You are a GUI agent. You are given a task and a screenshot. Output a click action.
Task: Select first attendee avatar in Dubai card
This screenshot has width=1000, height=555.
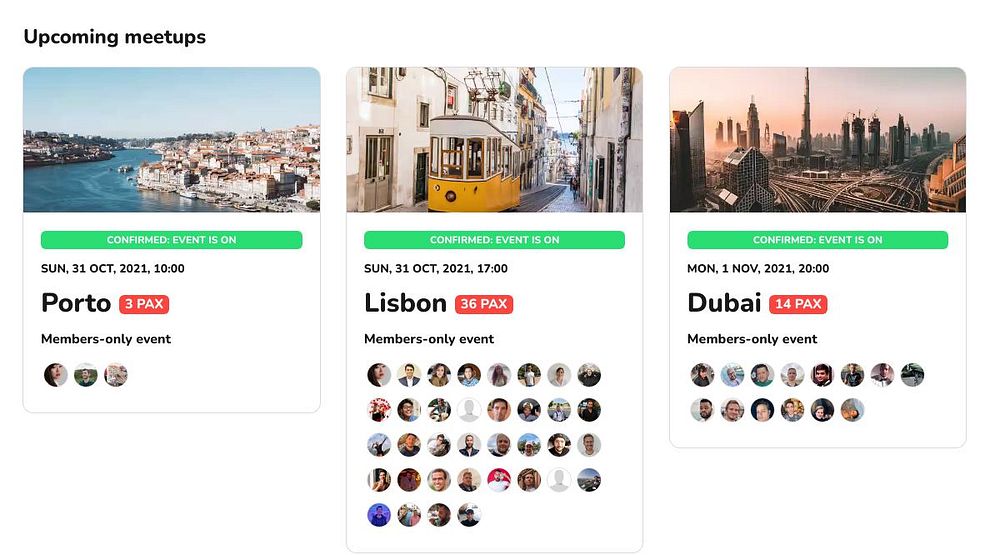pos(702,375)
